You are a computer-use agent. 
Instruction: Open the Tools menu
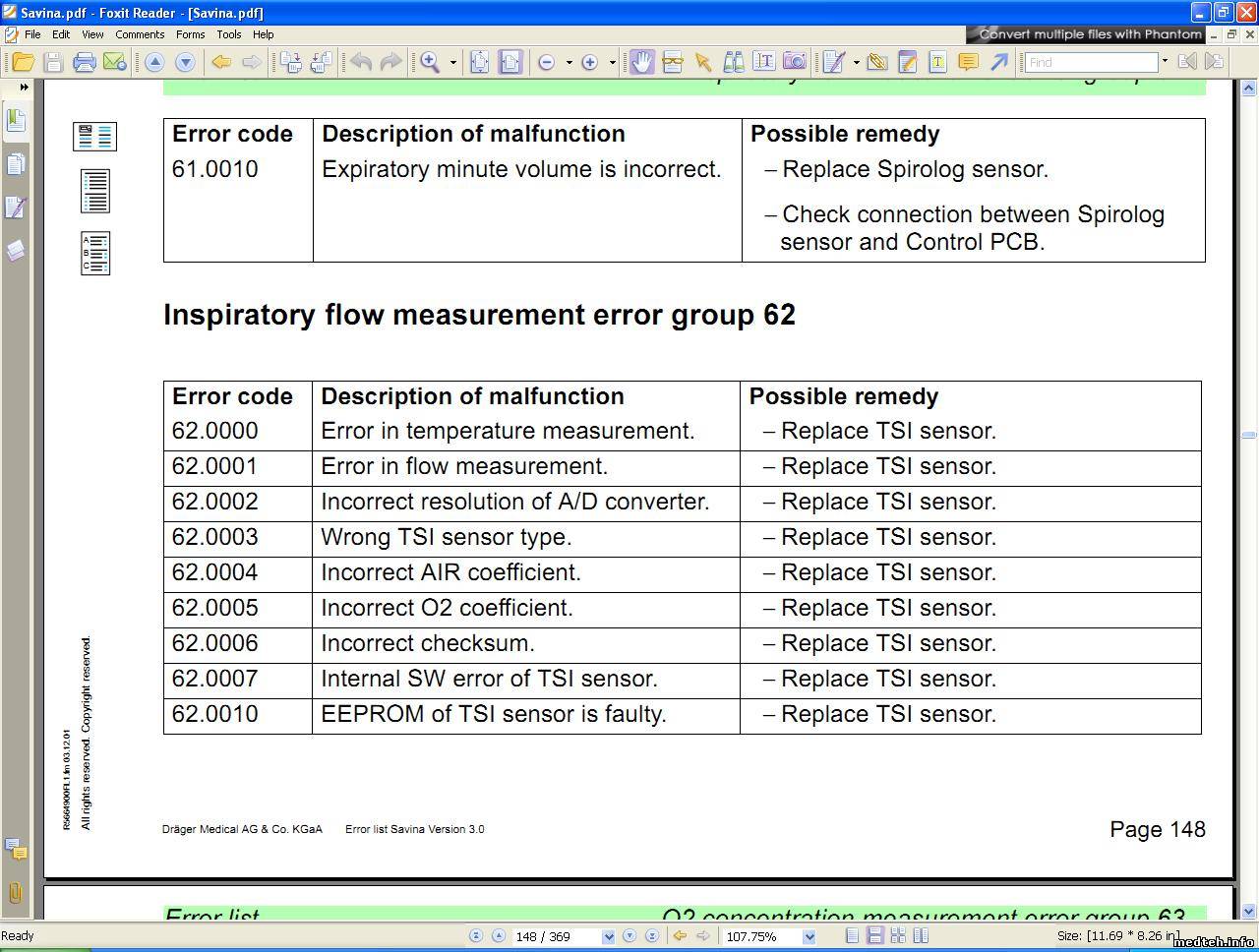click(229, 34)
